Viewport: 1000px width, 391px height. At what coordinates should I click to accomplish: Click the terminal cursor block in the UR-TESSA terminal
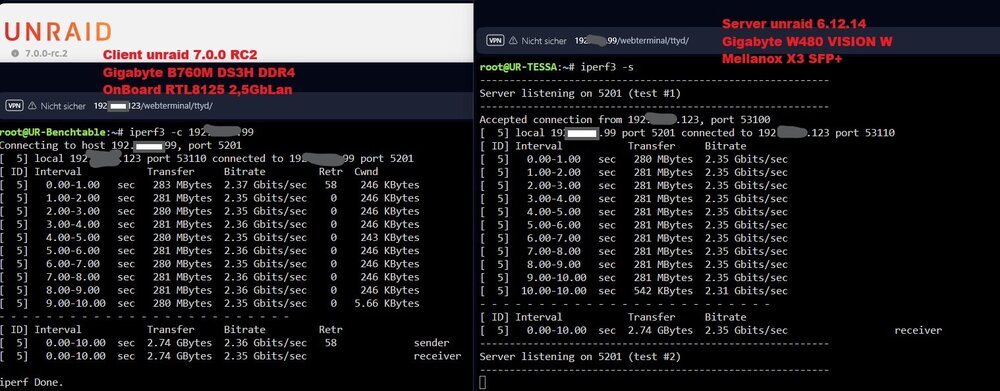click(483, 382)
